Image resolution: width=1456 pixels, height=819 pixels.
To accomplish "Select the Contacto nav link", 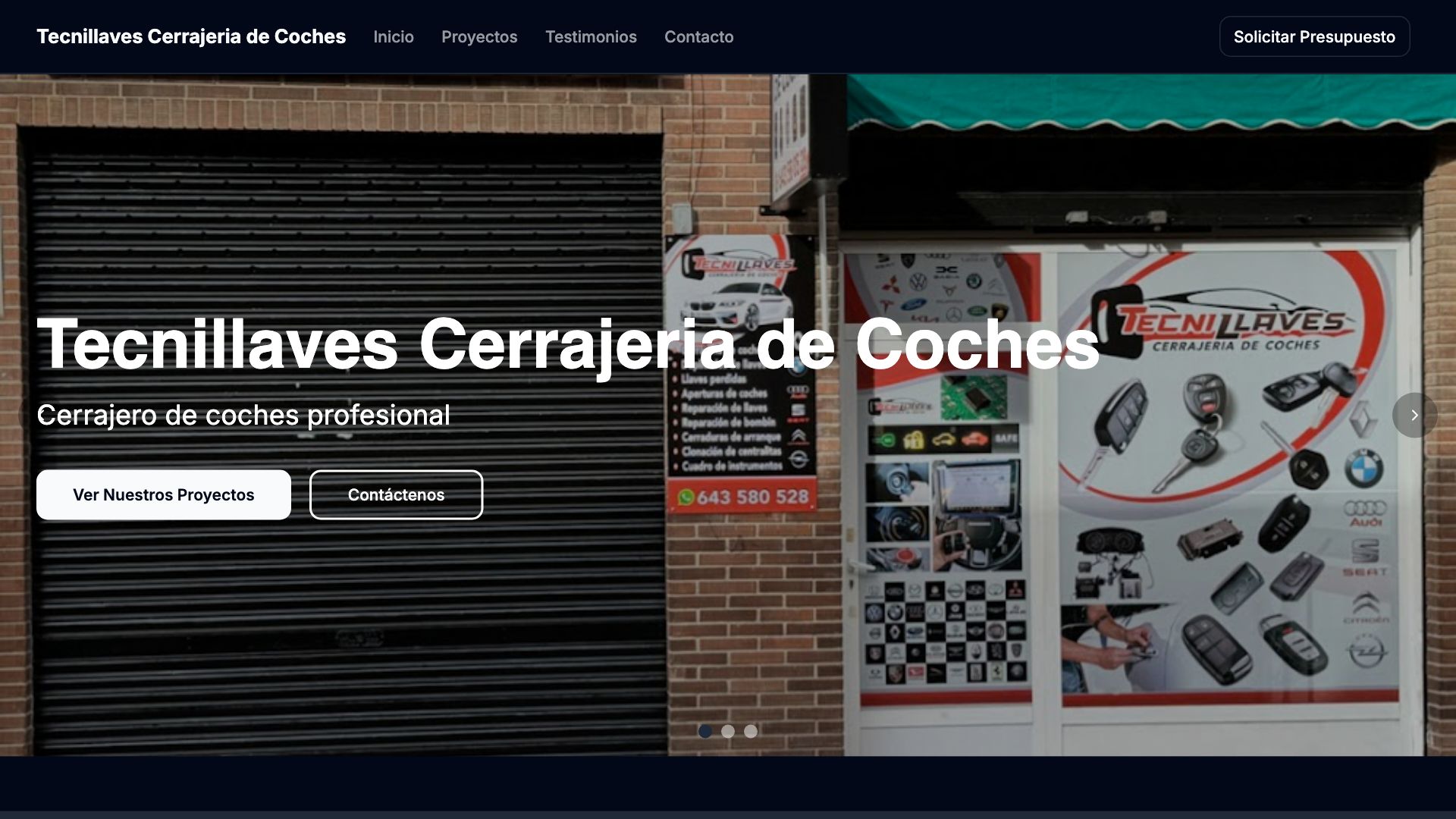I will (x=699, y=36).
